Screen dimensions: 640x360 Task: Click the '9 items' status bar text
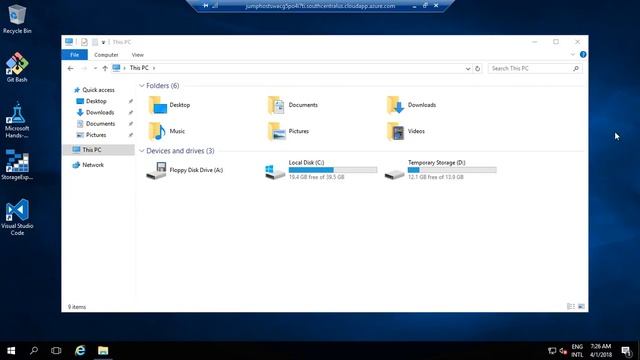77,307
